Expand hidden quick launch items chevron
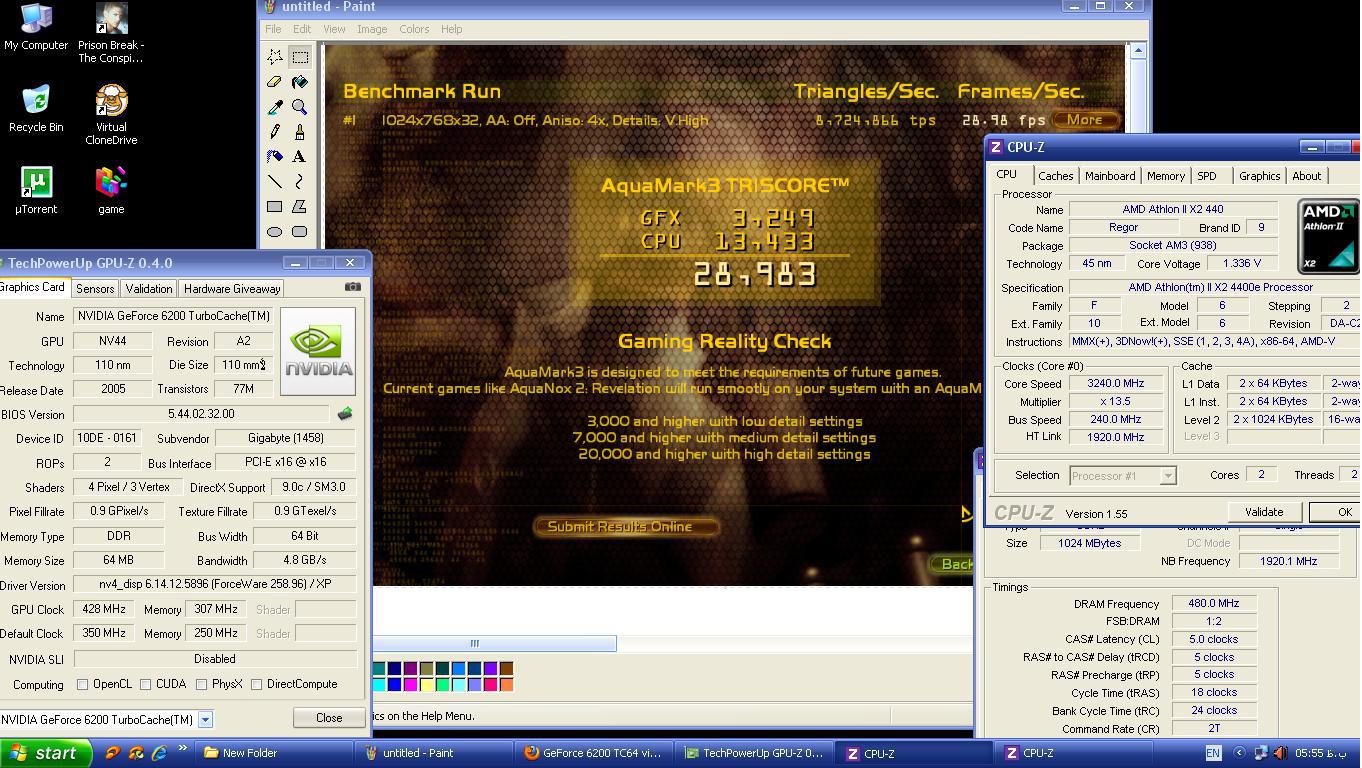This screenshot has width=1362, height=768. [x=182, y=749]
